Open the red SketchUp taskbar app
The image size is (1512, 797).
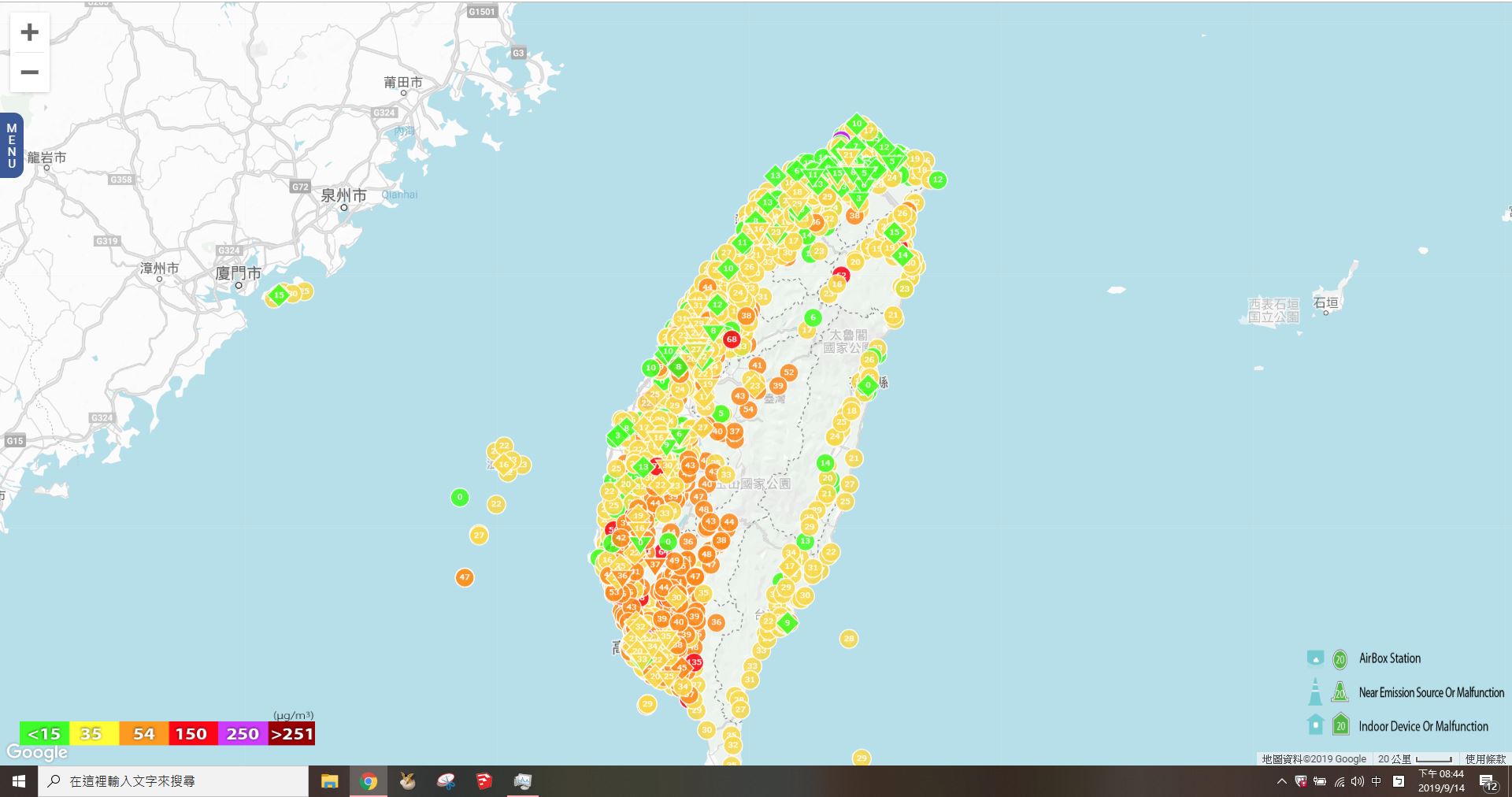pos(484,781)
